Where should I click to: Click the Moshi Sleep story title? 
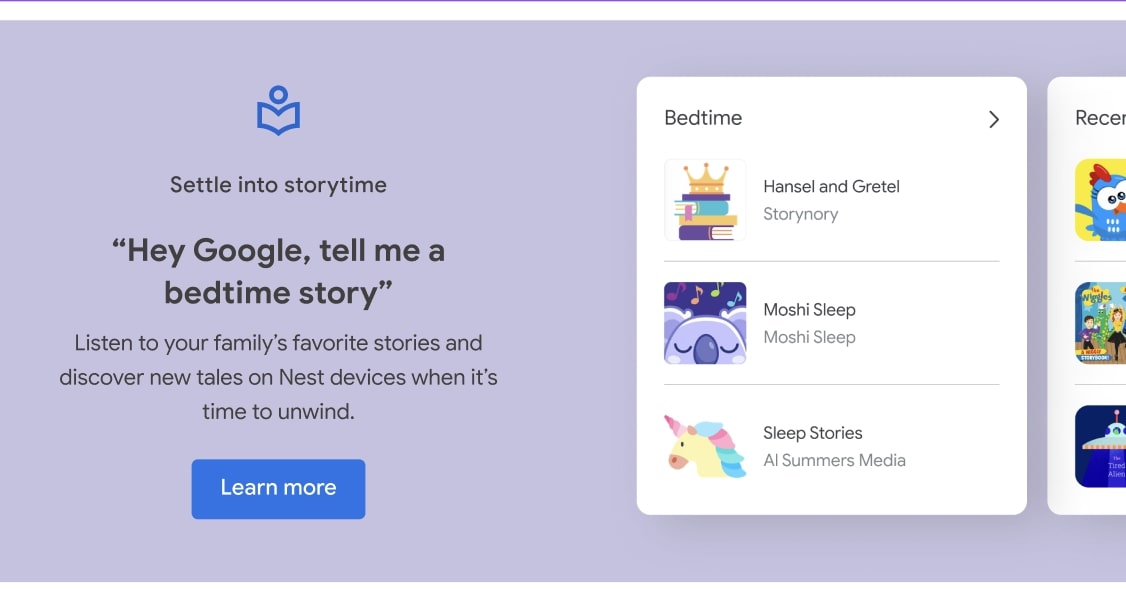809,309
